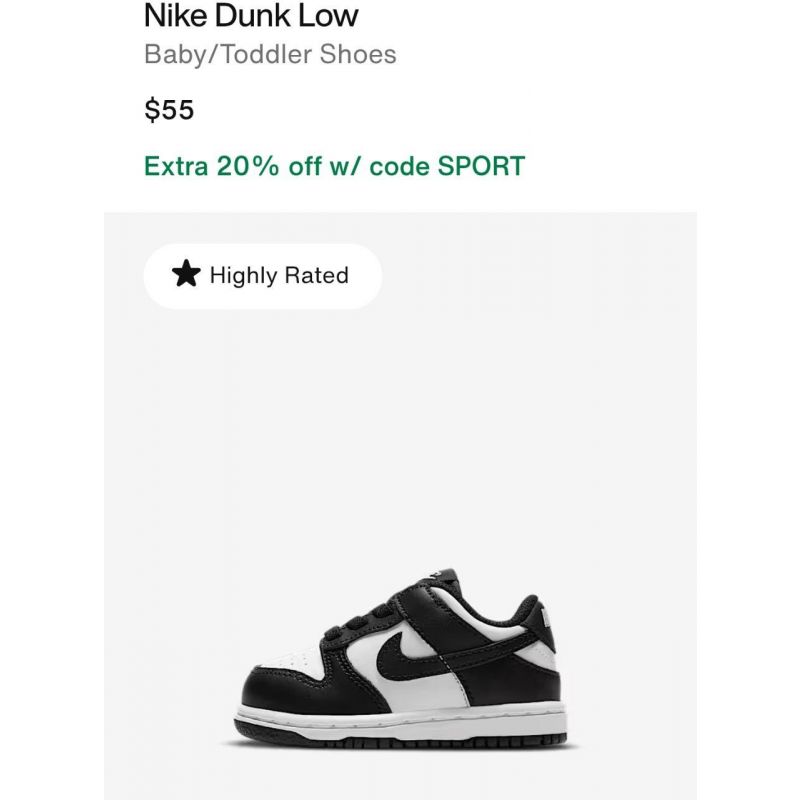The image size is (800, 800).
Task: Tap the white midsole of the sneaker
Action: (401, 719)
